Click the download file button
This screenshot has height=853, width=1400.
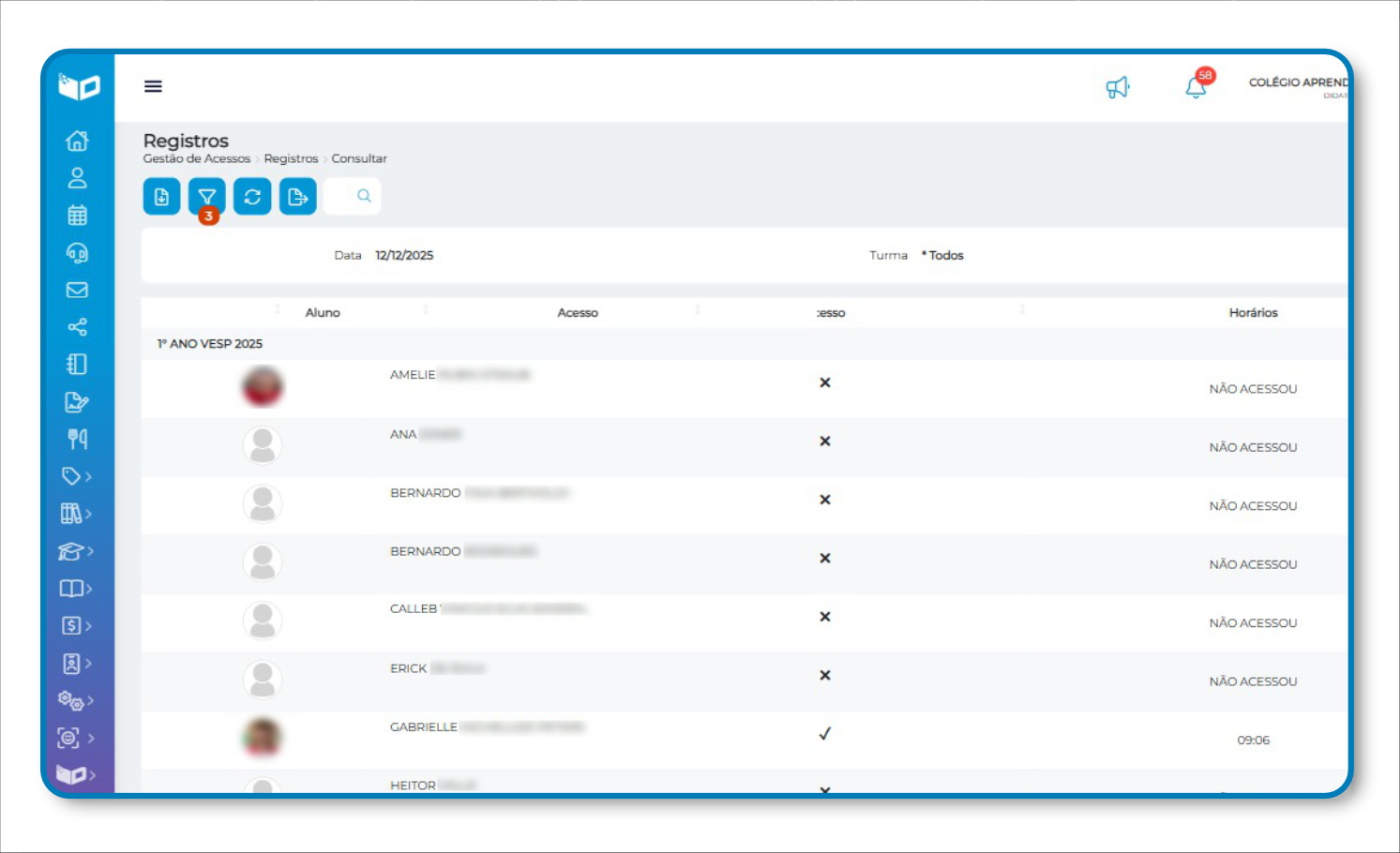(161, 197)
